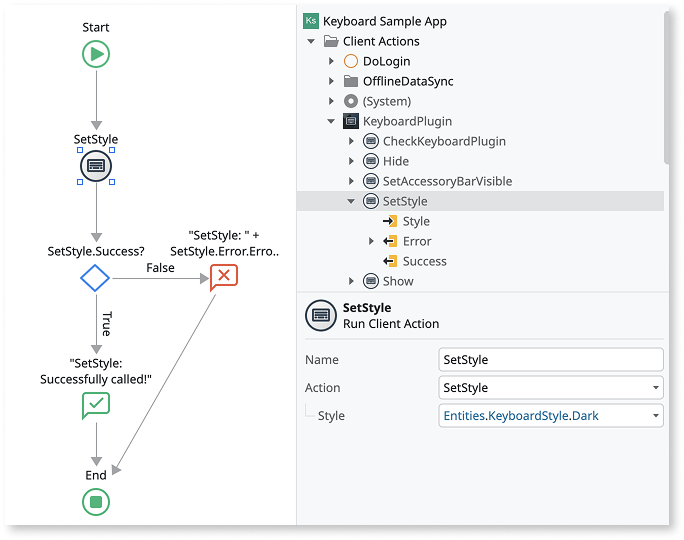Select the OfflineDataSync tree label
Screen dimensions: 684x540
pos(408,81)
